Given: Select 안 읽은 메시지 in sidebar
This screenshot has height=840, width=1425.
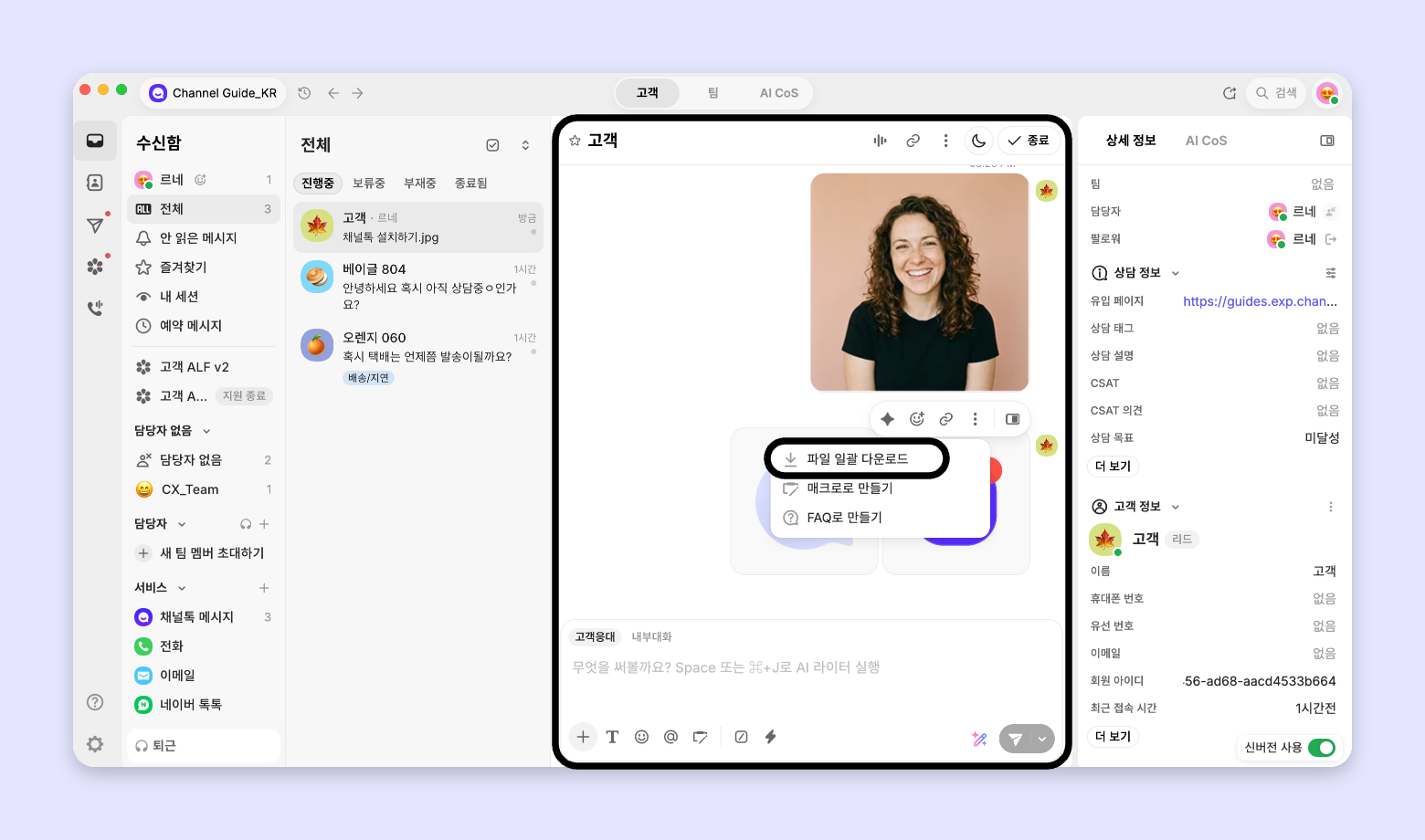Looking at the screenshot, I should (204, 238).
